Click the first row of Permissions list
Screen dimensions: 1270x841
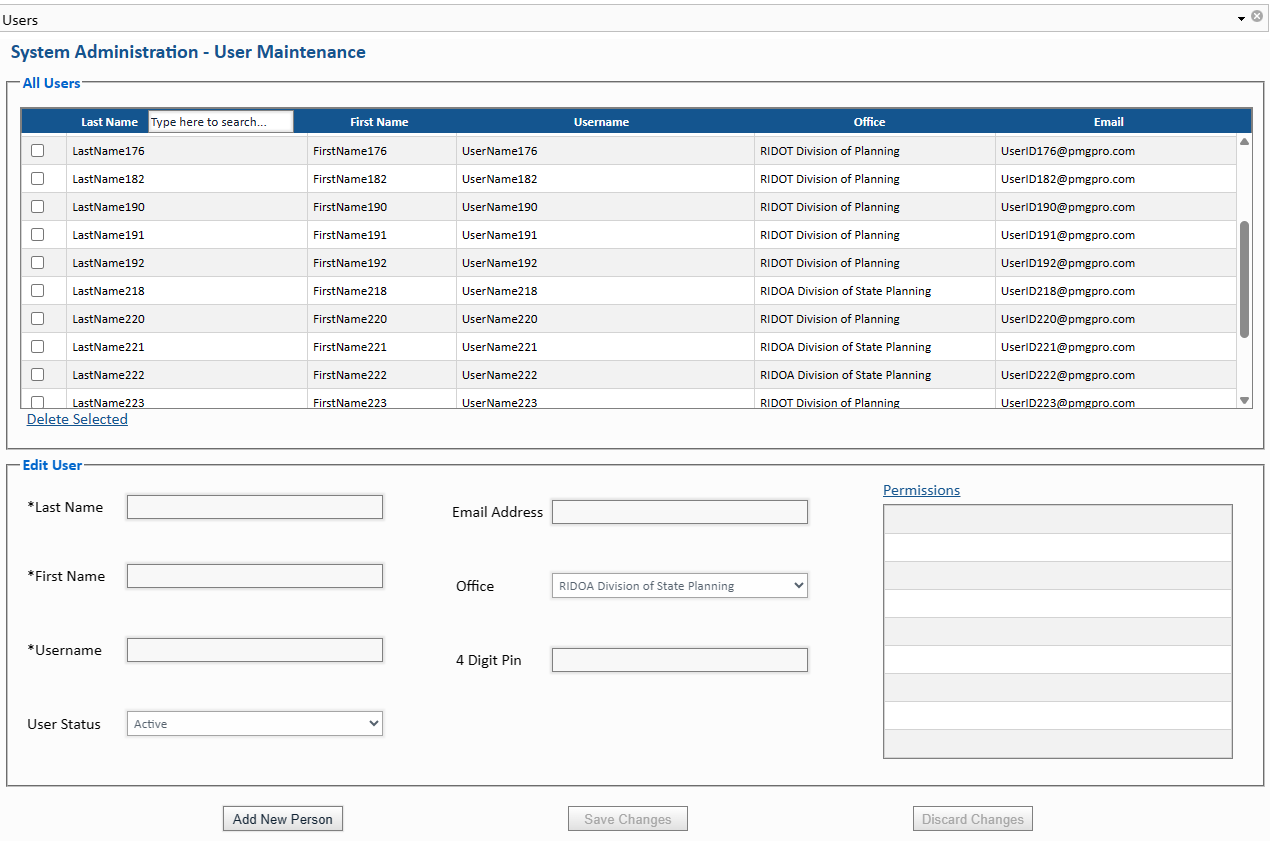click(1058, 519)
